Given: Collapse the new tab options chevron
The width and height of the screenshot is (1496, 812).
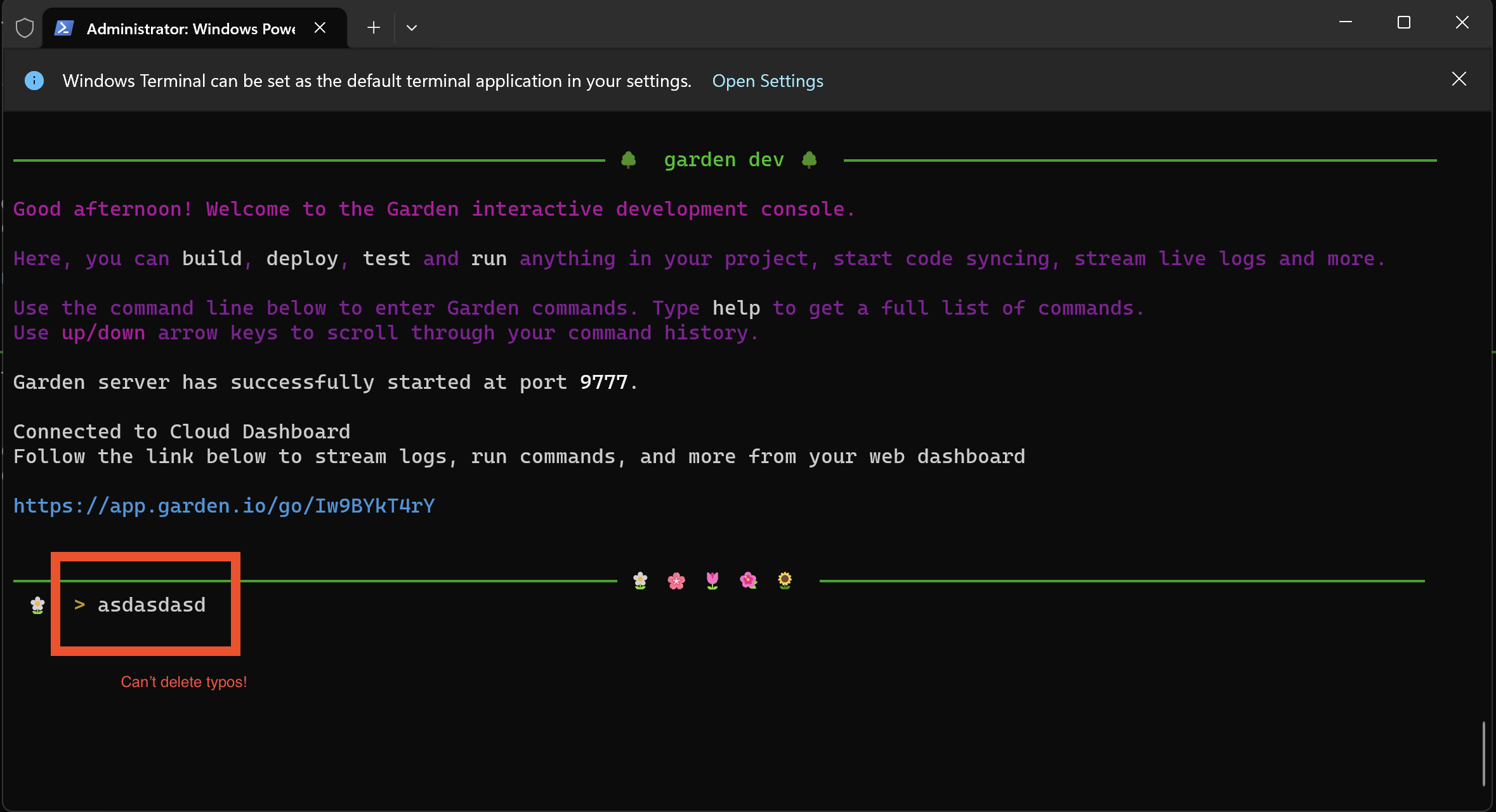Looking at the screenshot, I should pos(411,28).
